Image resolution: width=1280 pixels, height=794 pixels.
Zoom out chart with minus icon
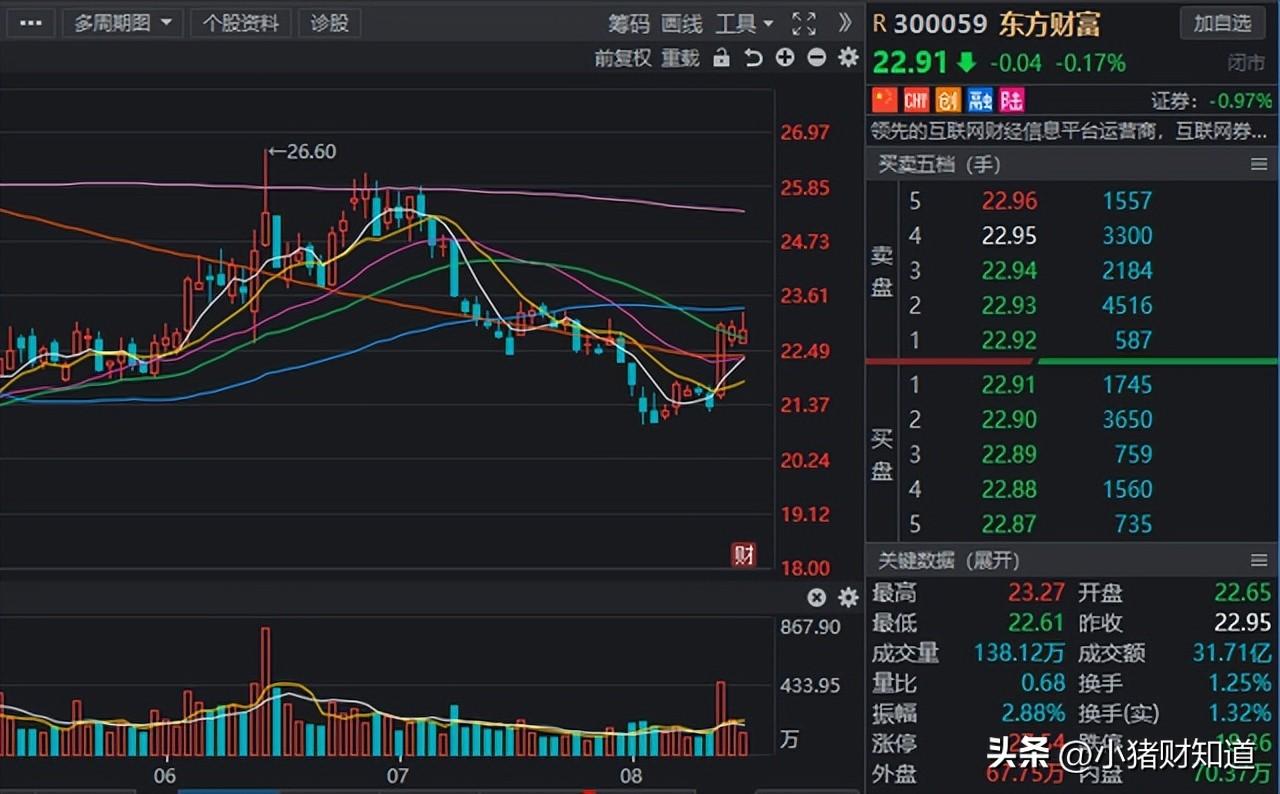coord(816,57)
